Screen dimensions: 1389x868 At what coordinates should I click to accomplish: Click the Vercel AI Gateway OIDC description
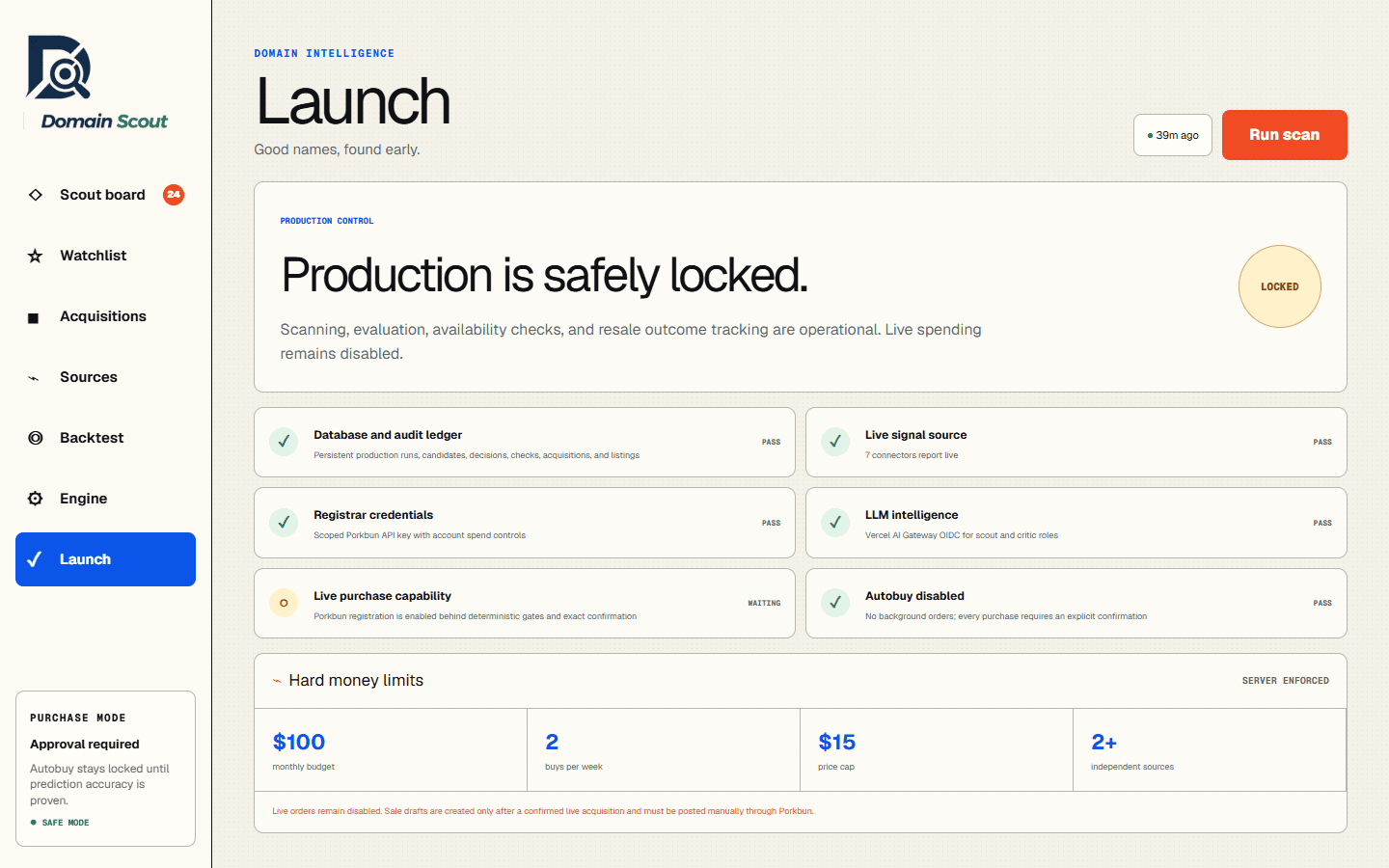962,535
